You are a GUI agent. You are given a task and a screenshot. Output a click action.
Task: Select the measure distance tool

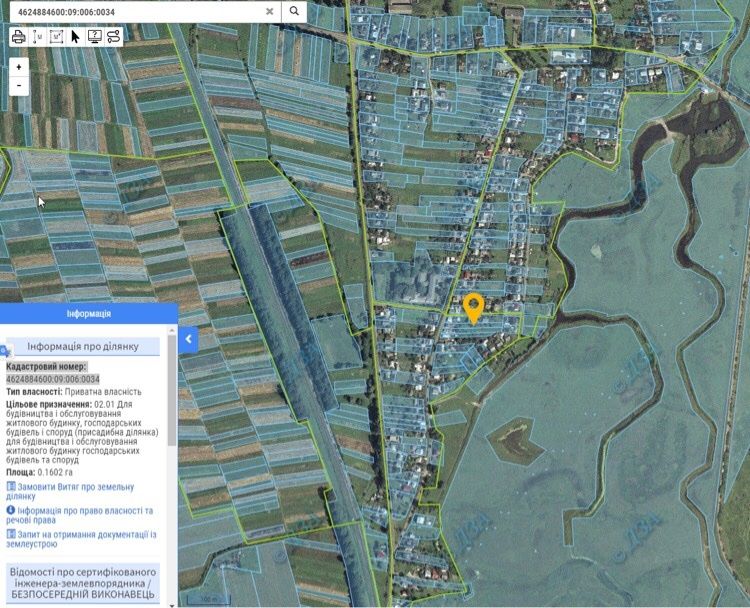pyautogui.click(x=37, y=36)
